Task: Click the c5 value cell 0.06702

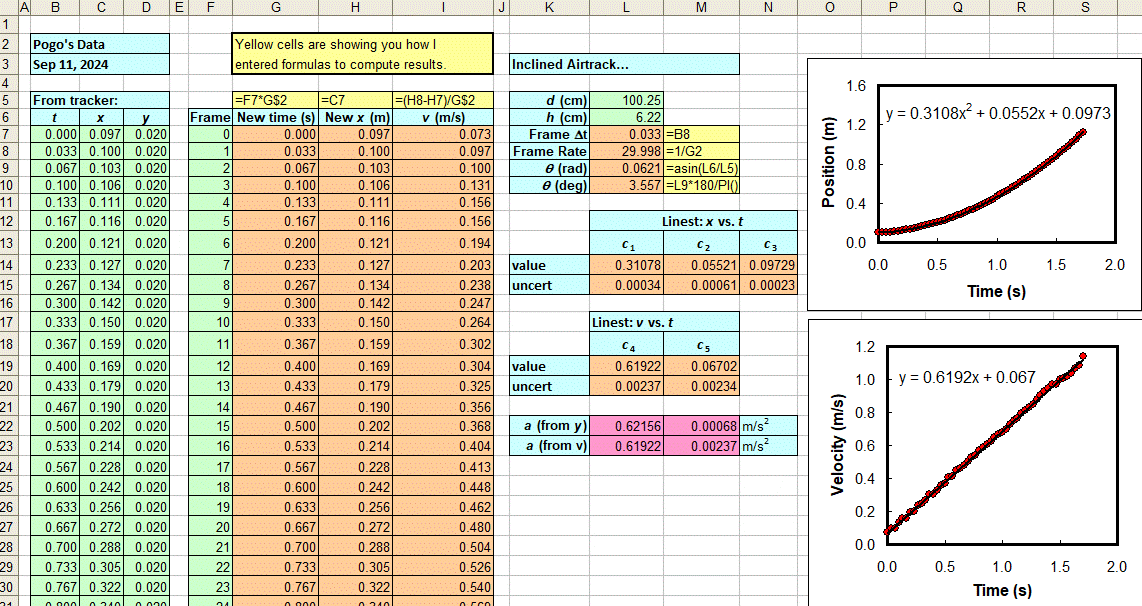Action: tap(701, 367)
